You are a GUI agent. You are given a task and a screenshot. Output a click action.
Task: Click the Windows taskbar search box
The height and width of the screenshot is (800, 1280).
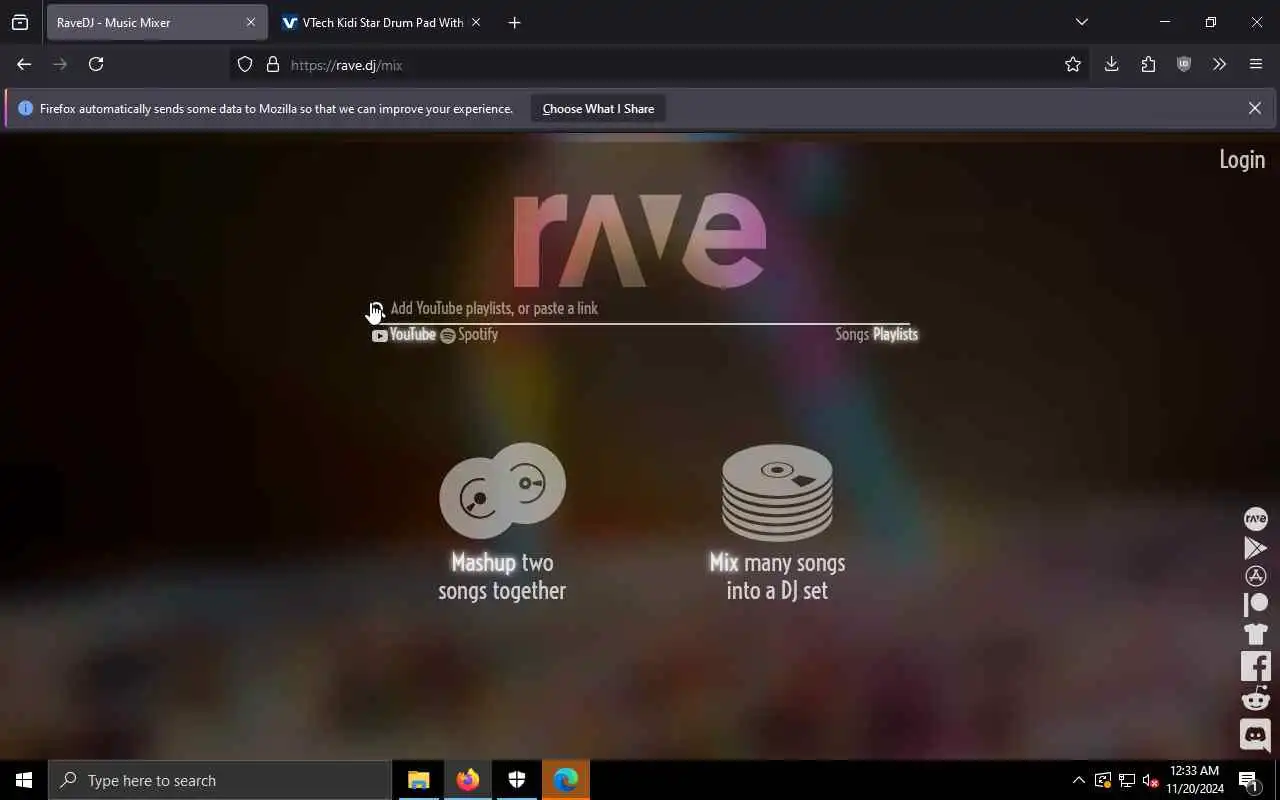[x=220, y=780]
